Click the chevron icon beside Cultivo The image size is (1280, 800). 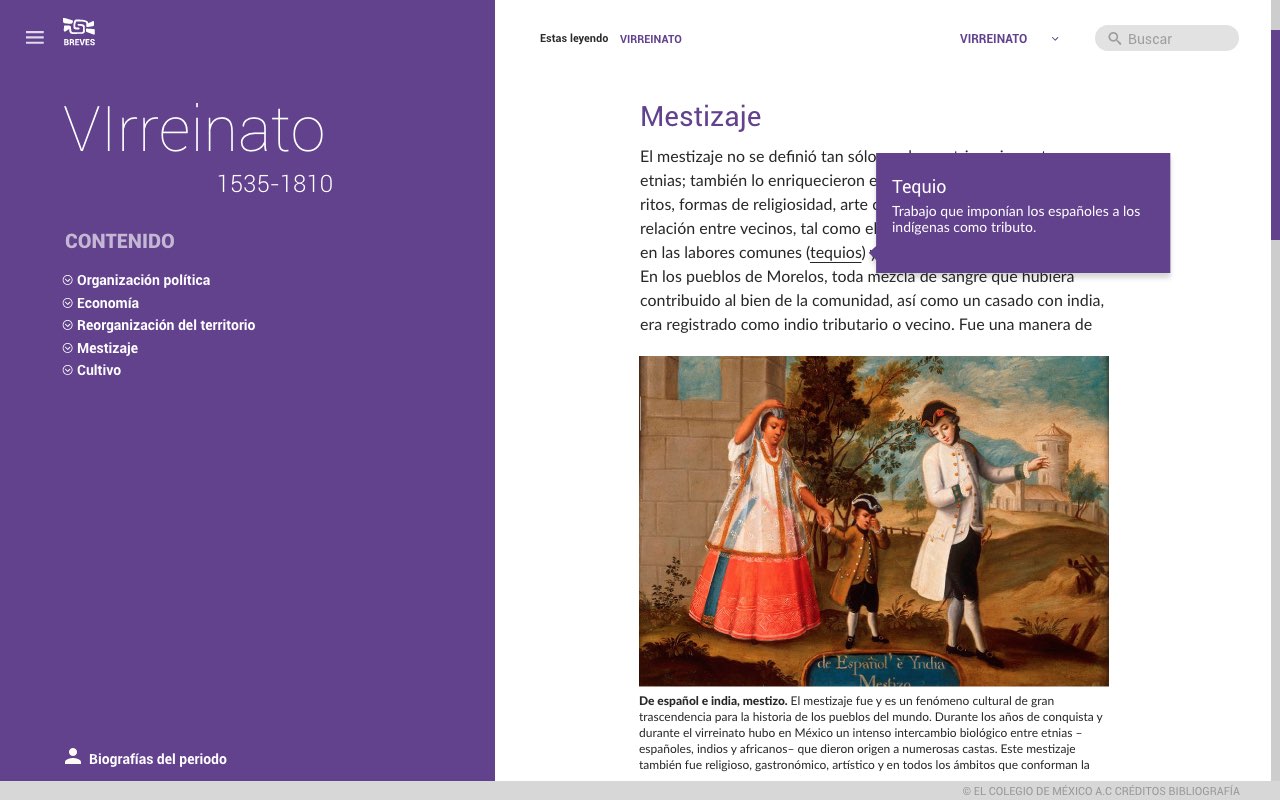(68, 370)
